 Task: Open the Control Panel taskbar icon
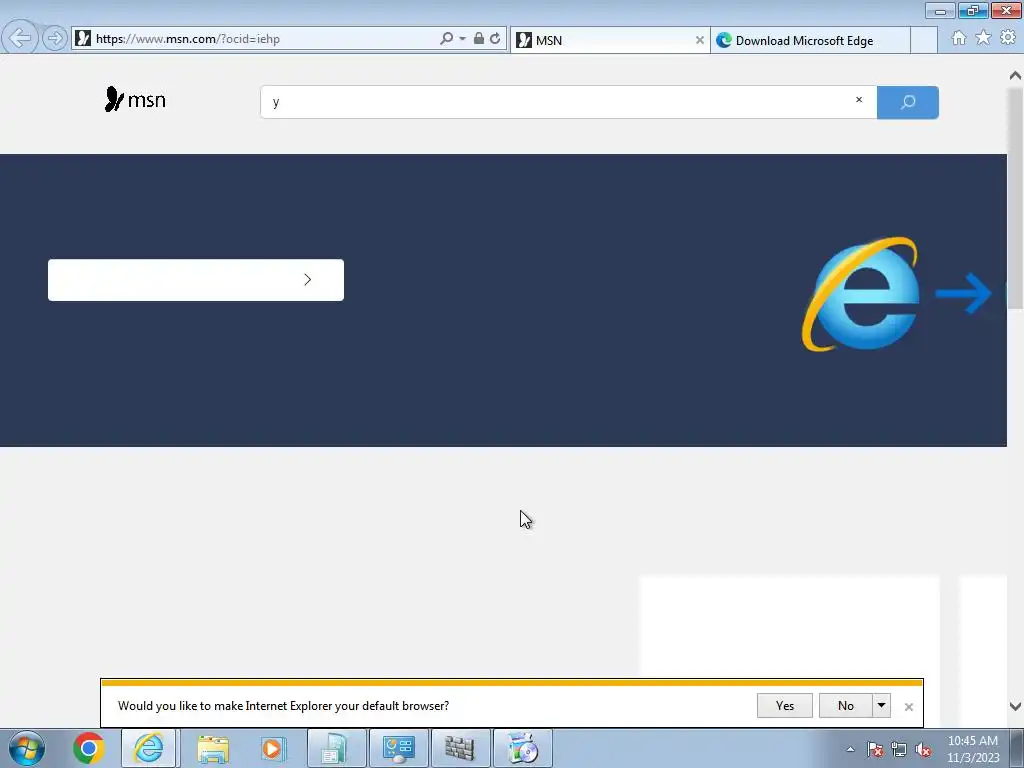(x=398, y=748)
